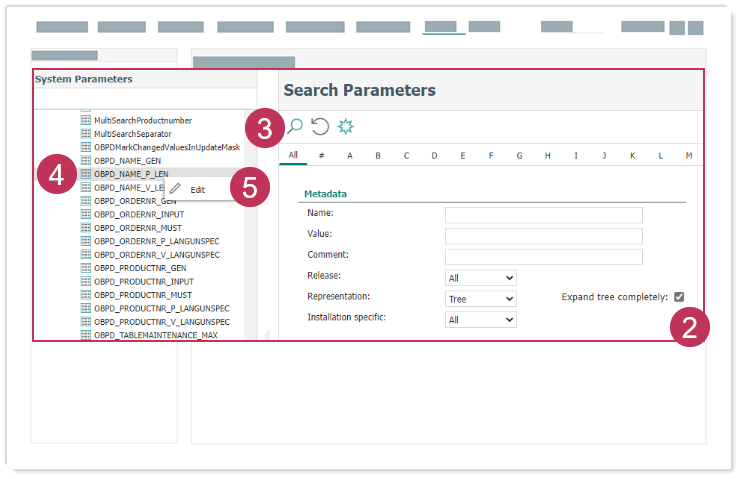
Task: Open the Installation specific dropdown
Action: (x=480, y=319)
